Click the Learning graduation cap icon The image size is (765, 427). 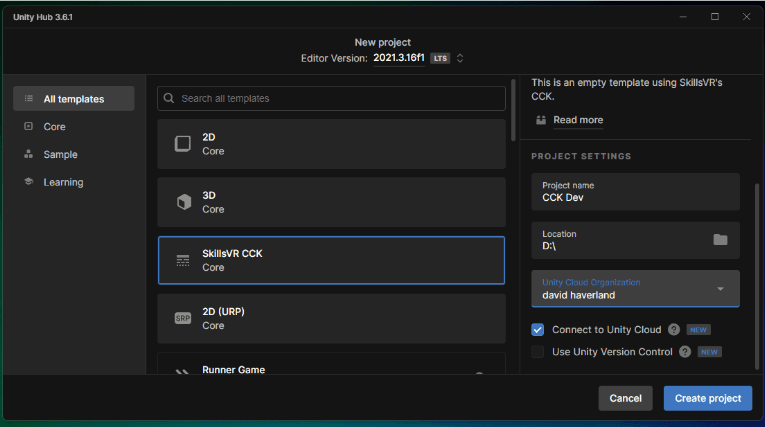click(x=28, y=182)
